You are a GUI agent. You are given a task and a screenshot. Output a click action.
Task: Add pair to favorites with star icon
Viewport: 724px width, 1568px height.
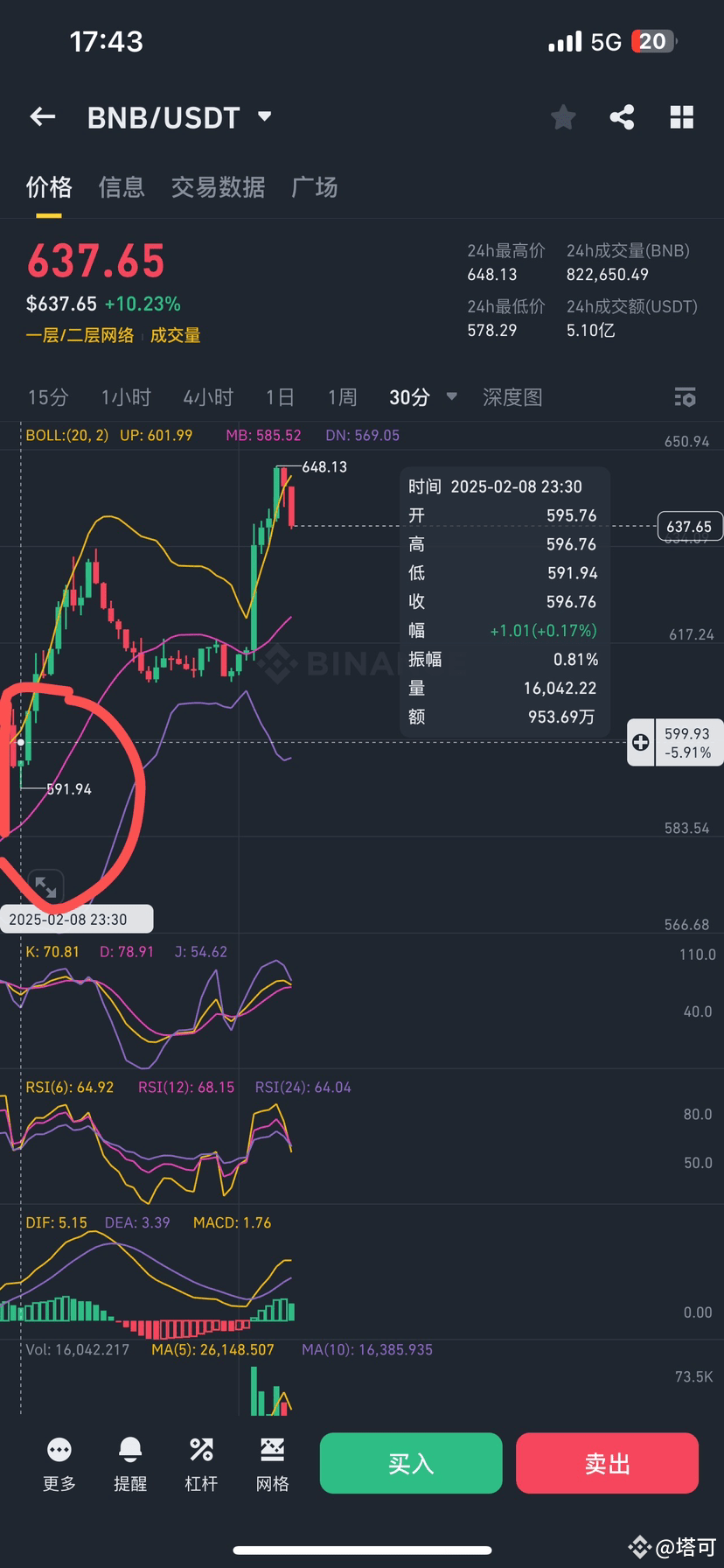tap(563, 116)
